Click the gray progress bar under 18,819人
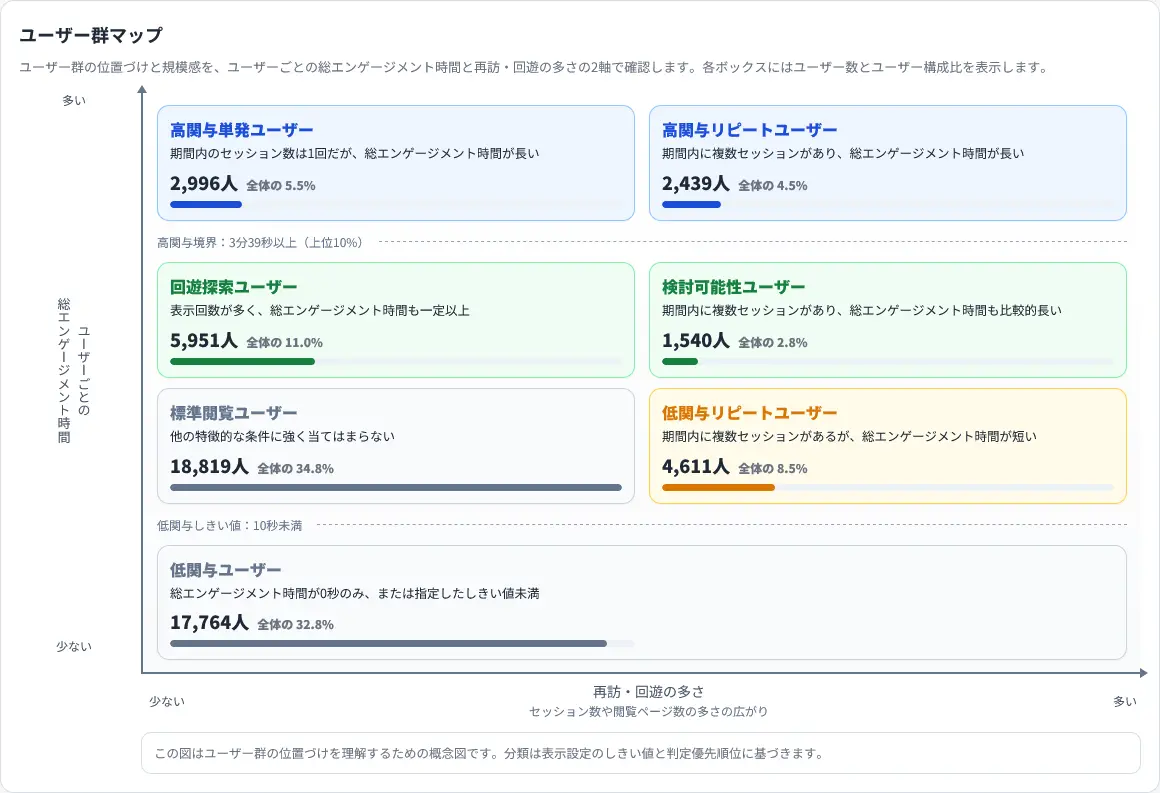 pyautogui.click(x=396, y=487)
